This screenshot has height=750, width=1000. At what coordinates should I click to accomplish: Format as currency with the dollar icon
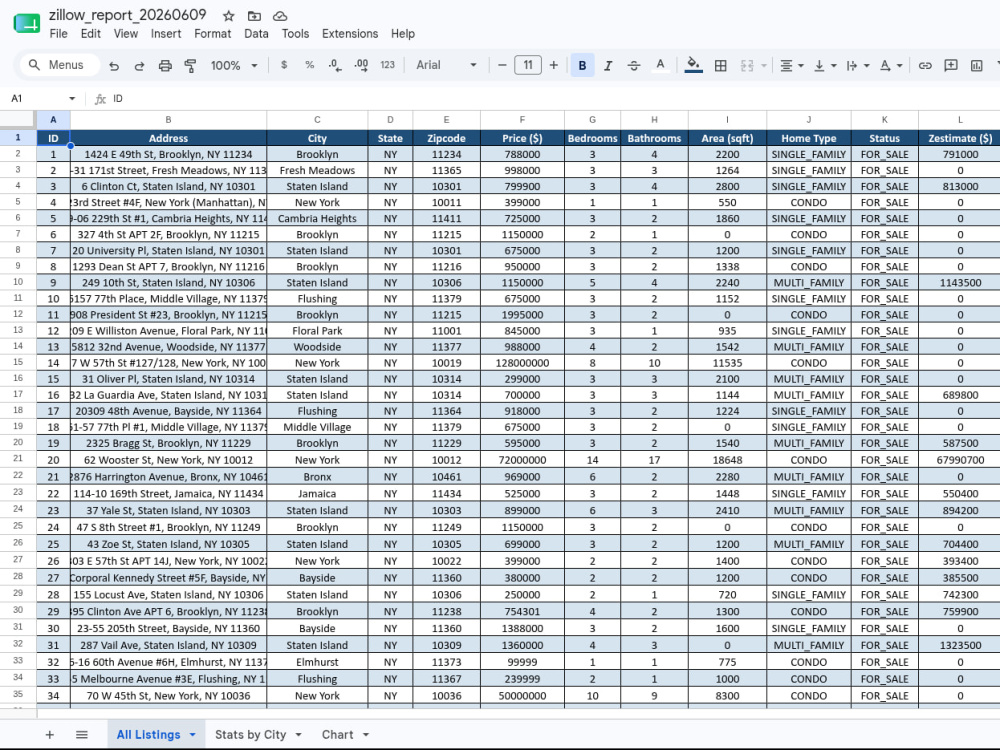pyautogui.click(x=284, y=65)
